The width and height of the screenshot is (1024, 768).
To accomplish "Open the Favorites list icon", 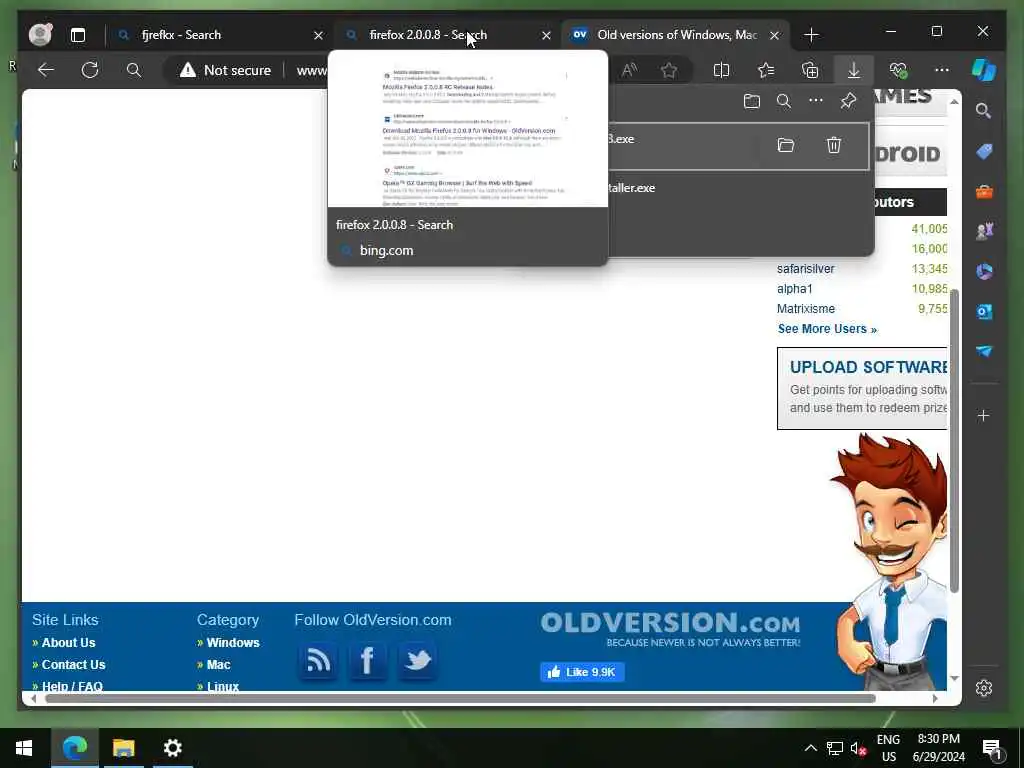I will click(765, 70).
